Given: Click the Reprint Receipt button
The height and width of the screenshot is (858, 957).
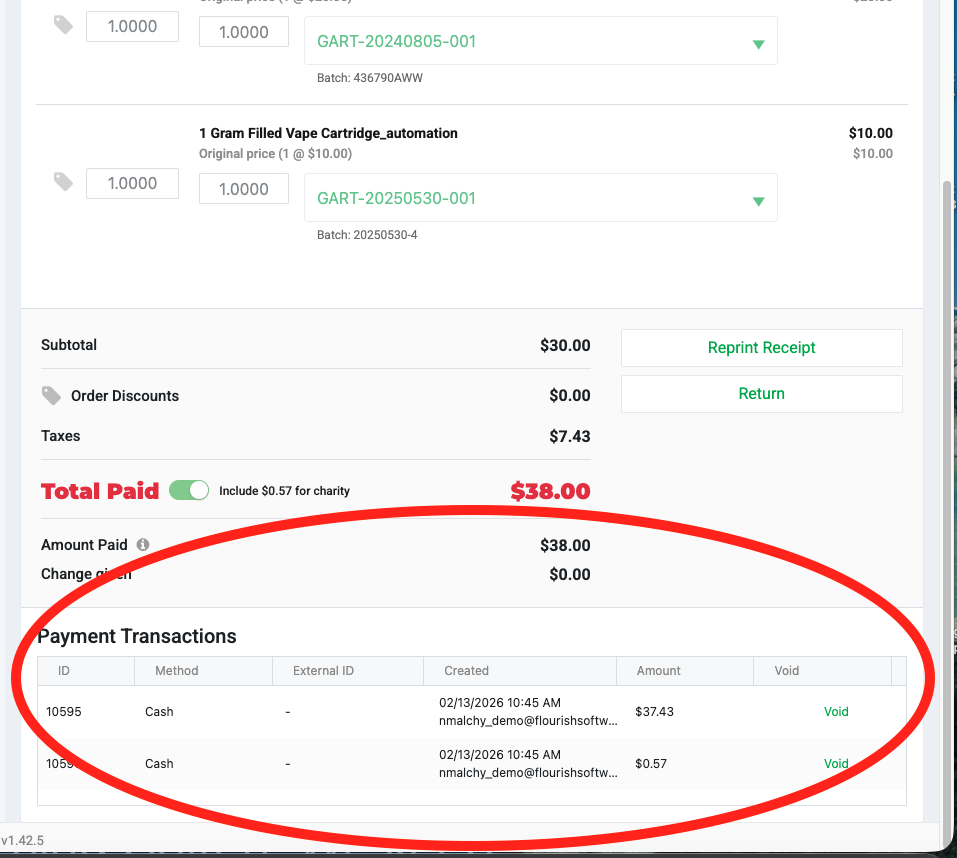Looking at the screenshot, I should (761, 347).
